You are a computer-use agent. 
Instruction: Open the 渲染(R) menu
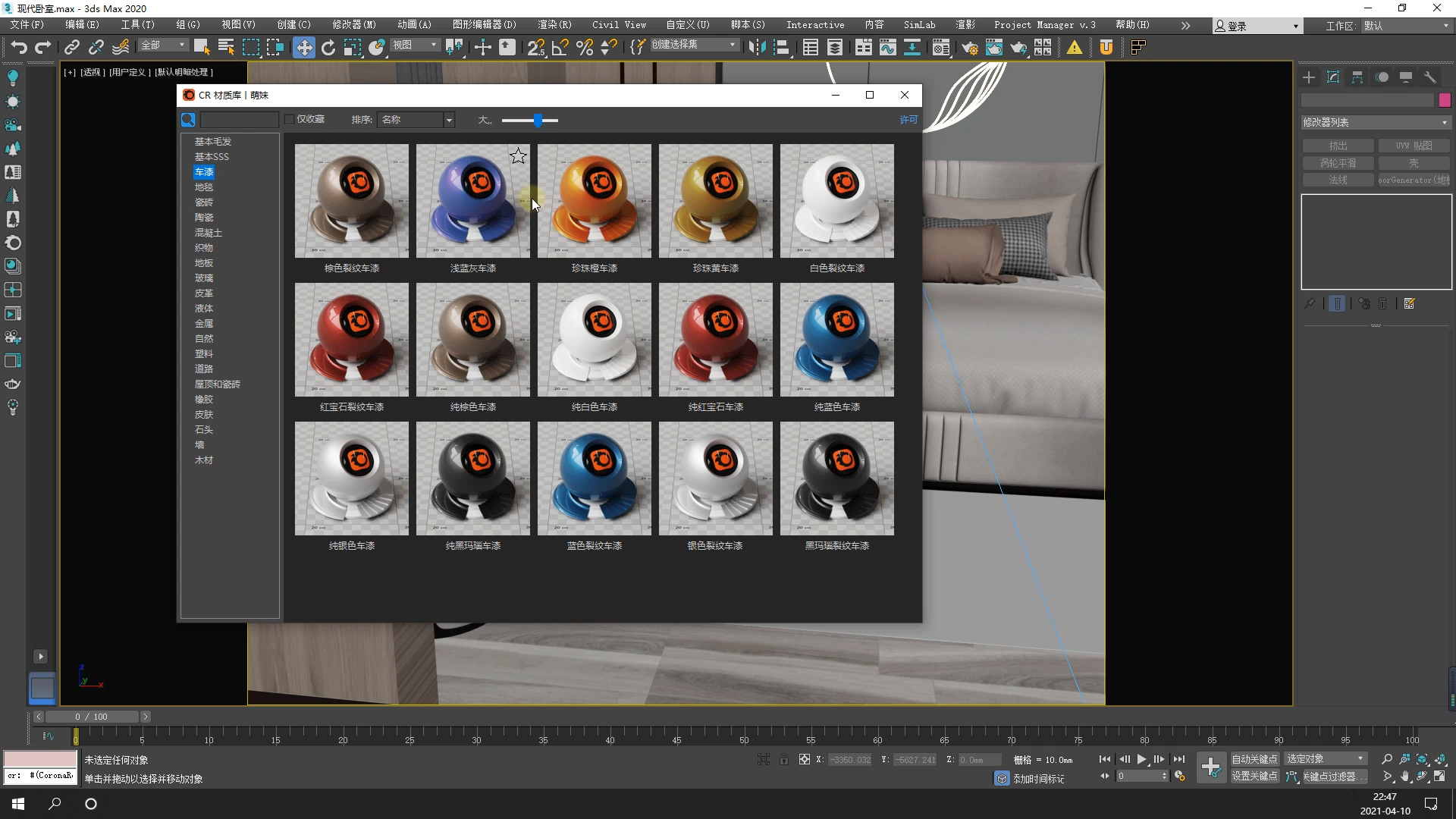point(555,25)
